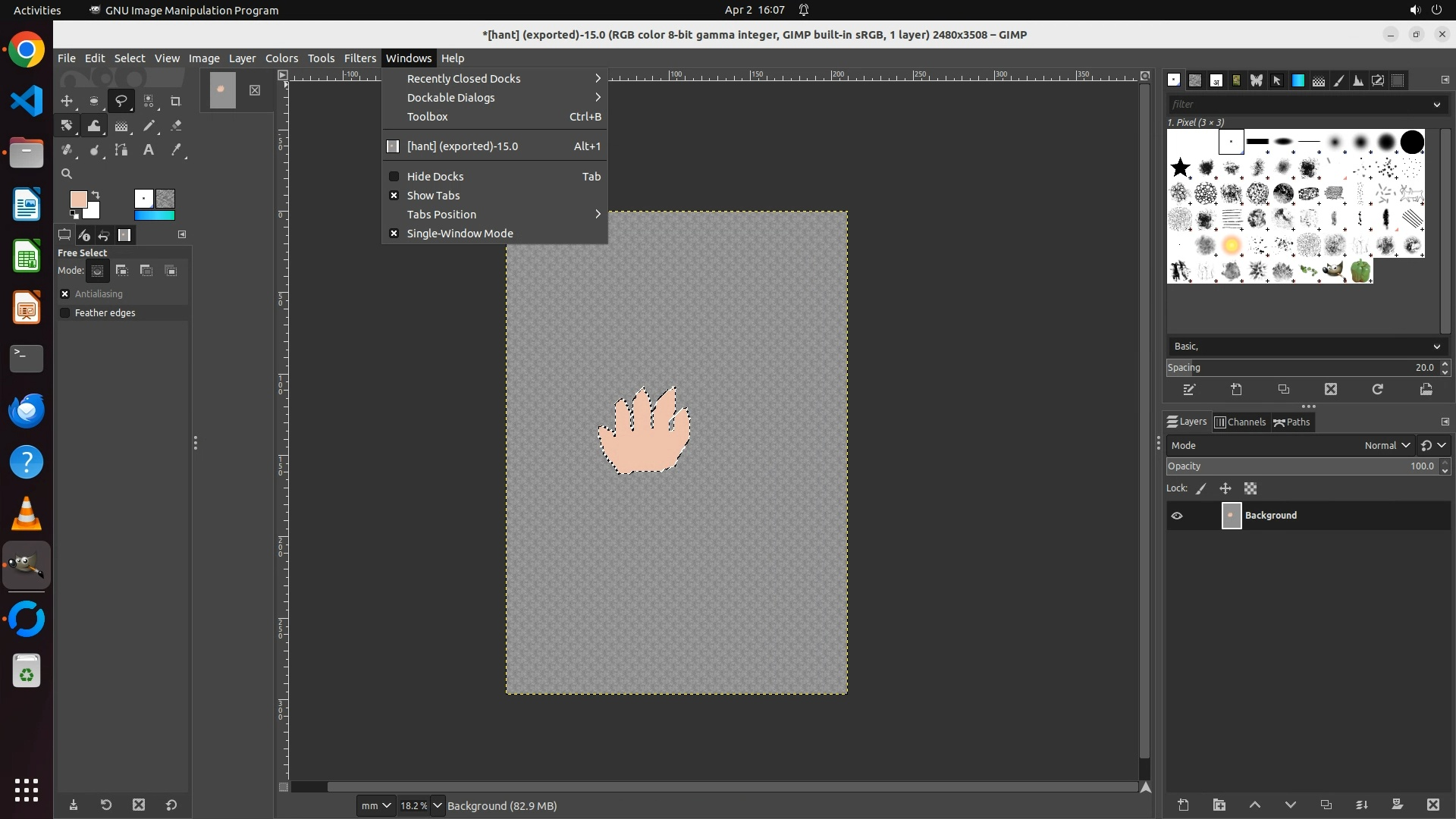Select the Move tool in toolbox
Screen dimensions: 1456x819
point(67,101)
